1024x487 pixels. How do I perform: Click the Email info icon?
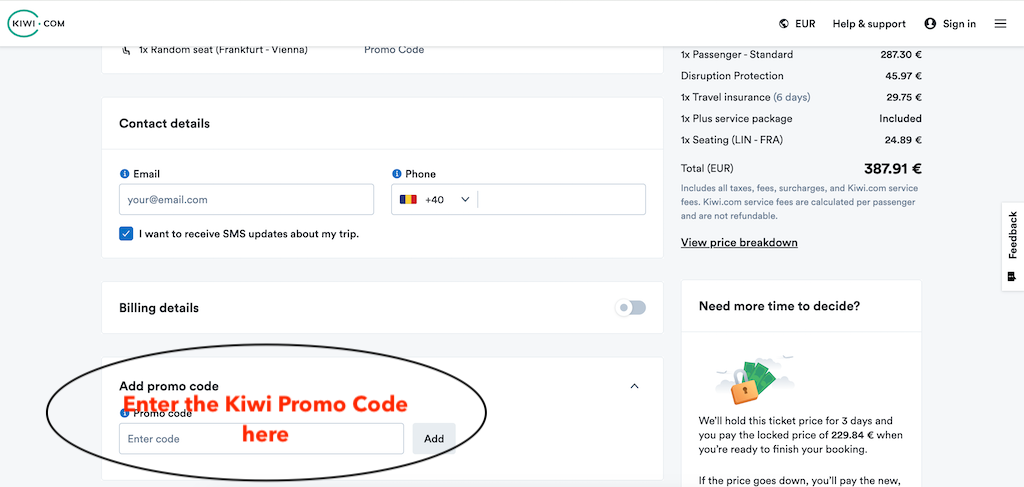point(124,173)
